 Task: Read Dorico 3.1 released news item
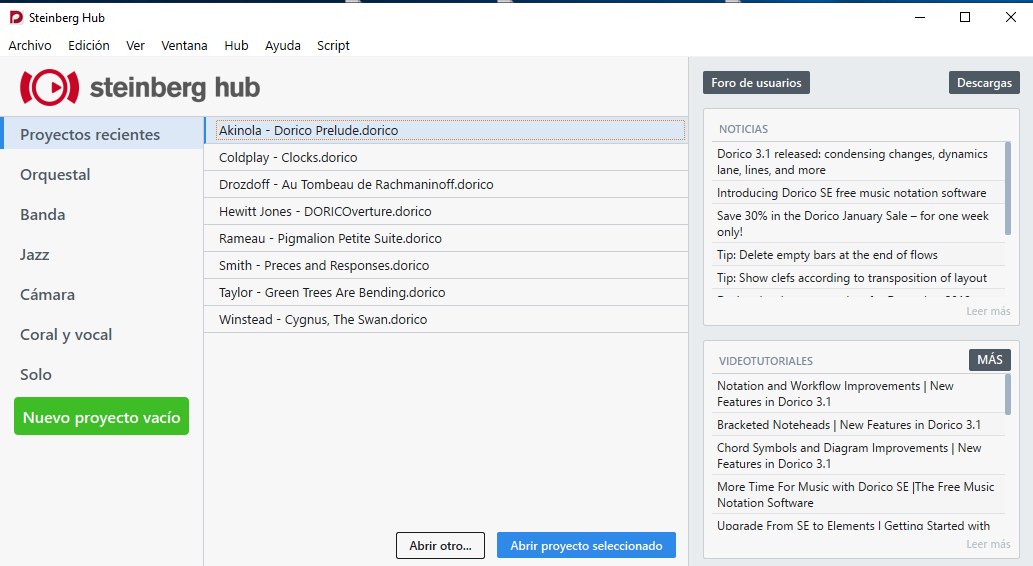(858, 161)
